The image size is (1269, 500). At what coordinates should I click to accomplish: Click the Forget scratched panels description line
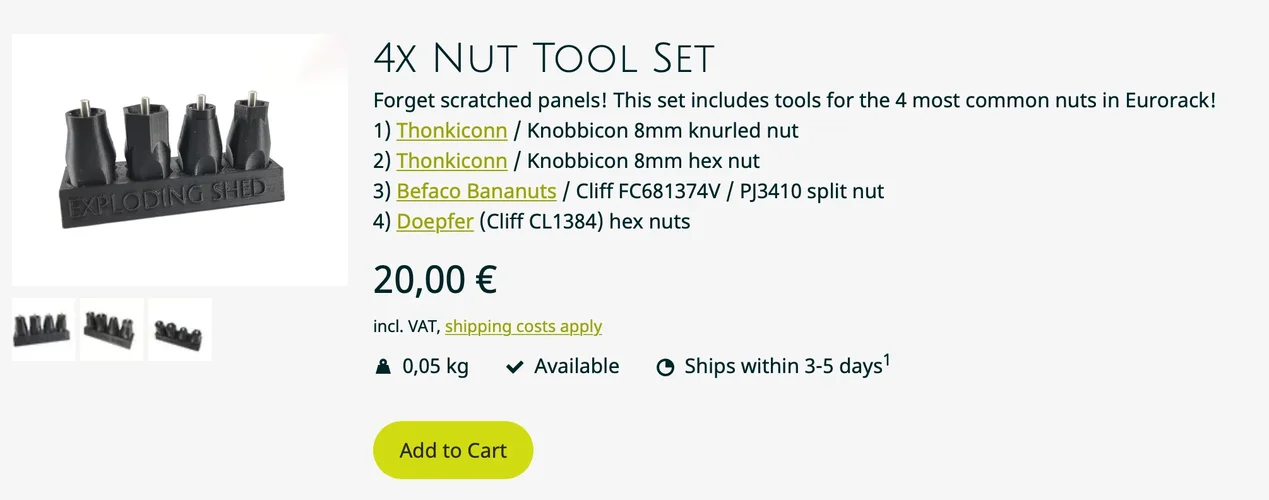(x=794, y=101)
